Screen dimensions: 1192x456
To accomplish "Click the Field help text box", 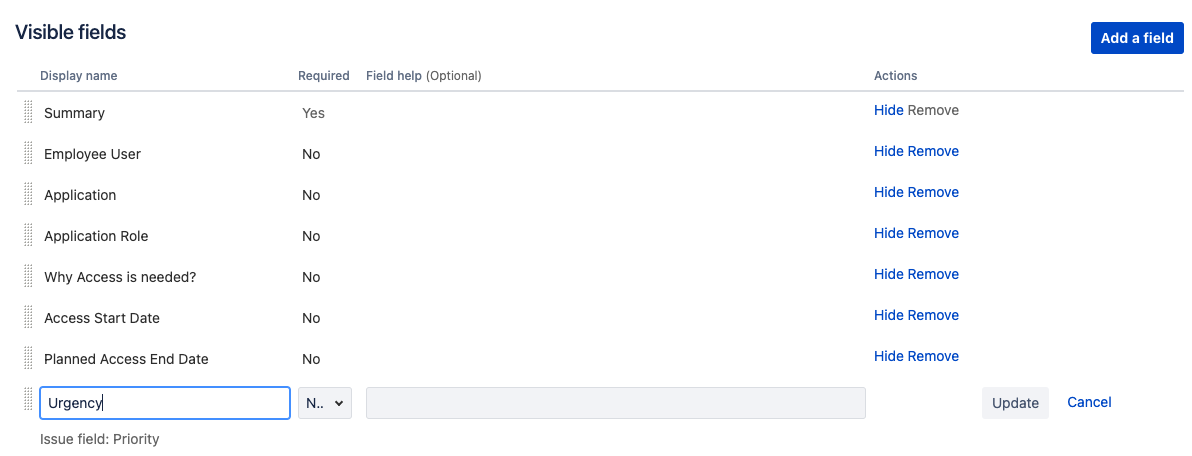I will [615, 403].
